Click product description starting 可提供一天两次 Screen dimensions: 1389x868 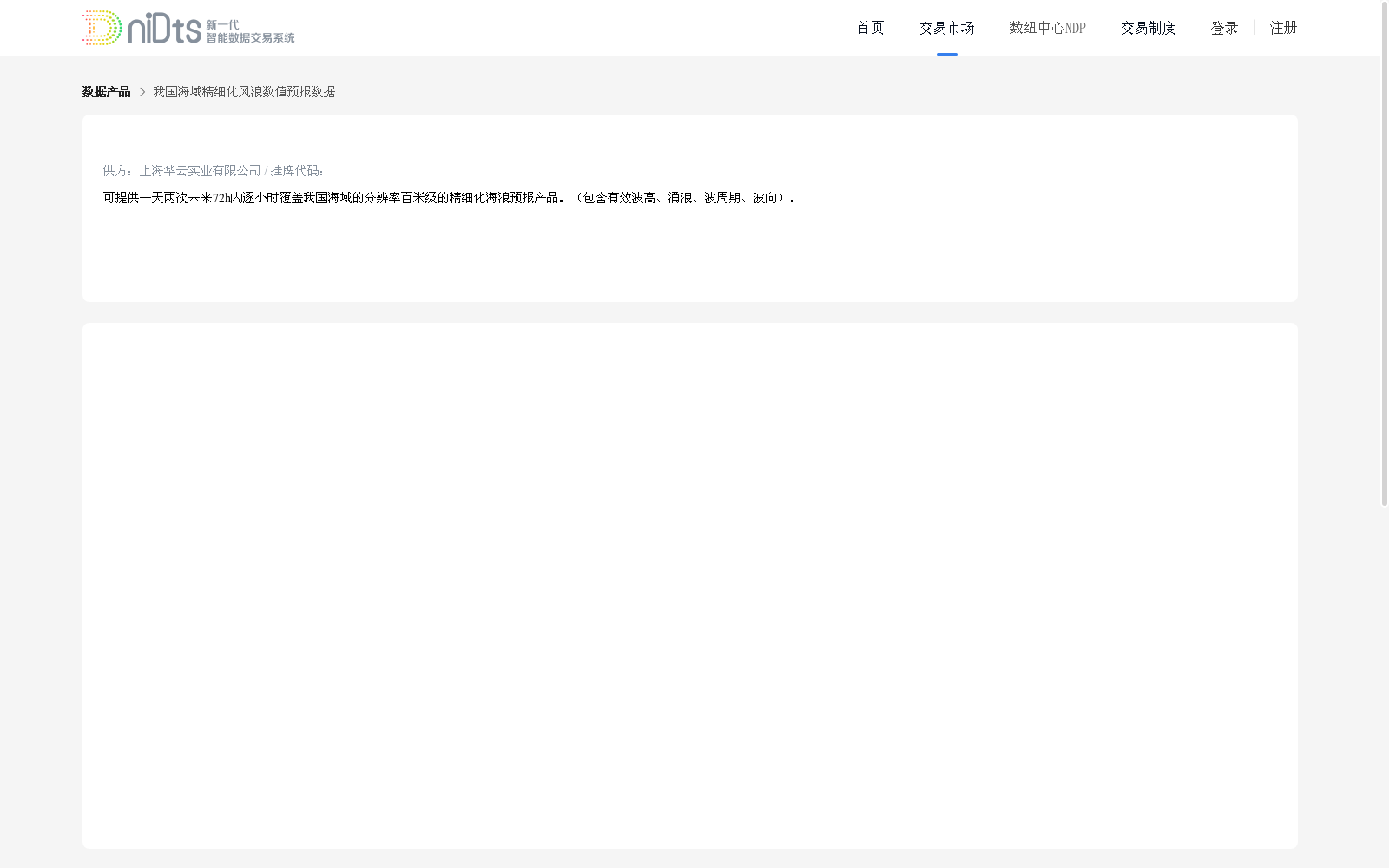click(450, 198)
